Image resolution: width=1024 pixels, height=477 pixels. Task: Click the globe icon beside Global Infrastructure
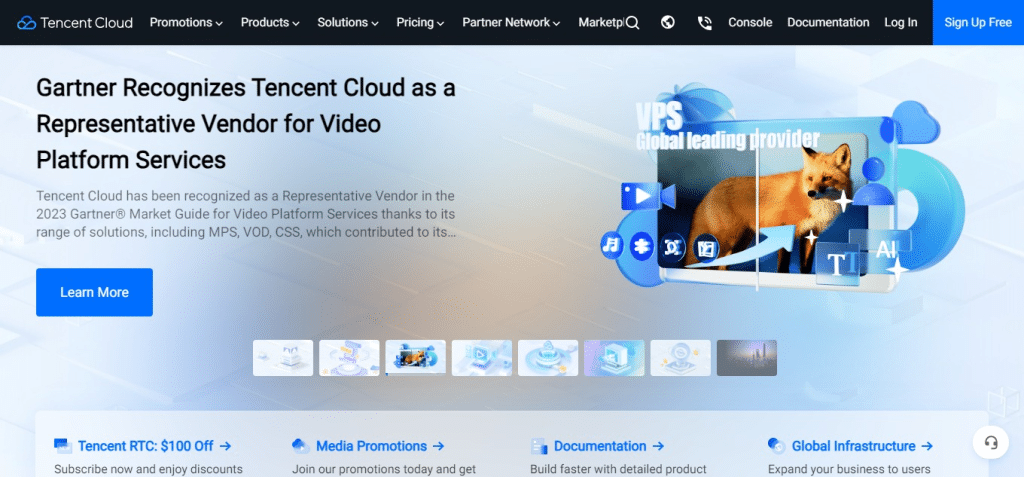pyautogui.click(x=776, y=446)
